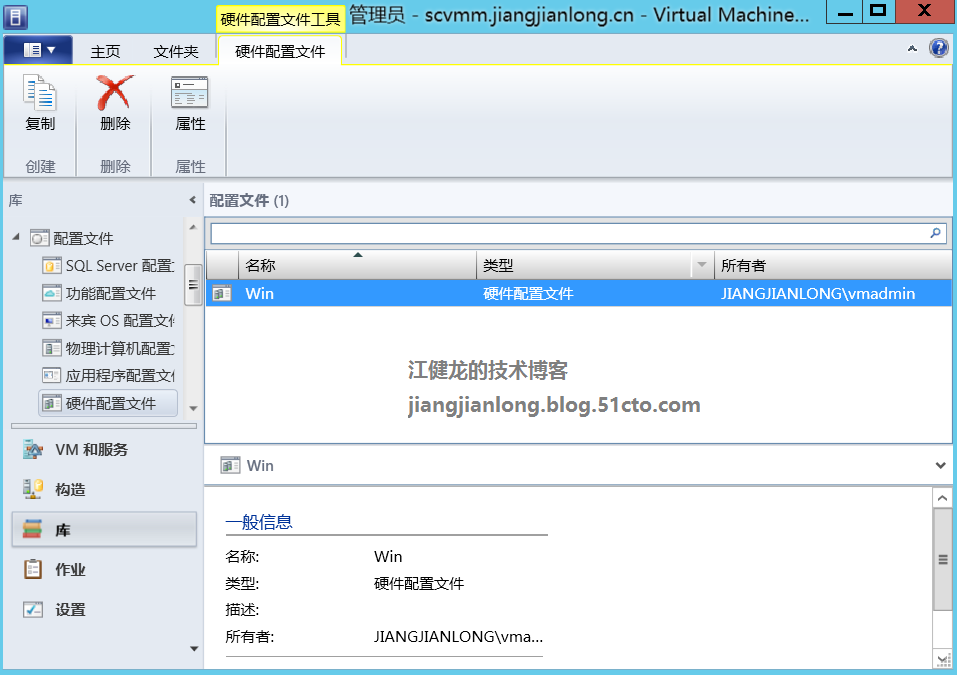Click the Win details pane header icon
The width and height of the screenshot is (957, 675).
pos(230,466)
